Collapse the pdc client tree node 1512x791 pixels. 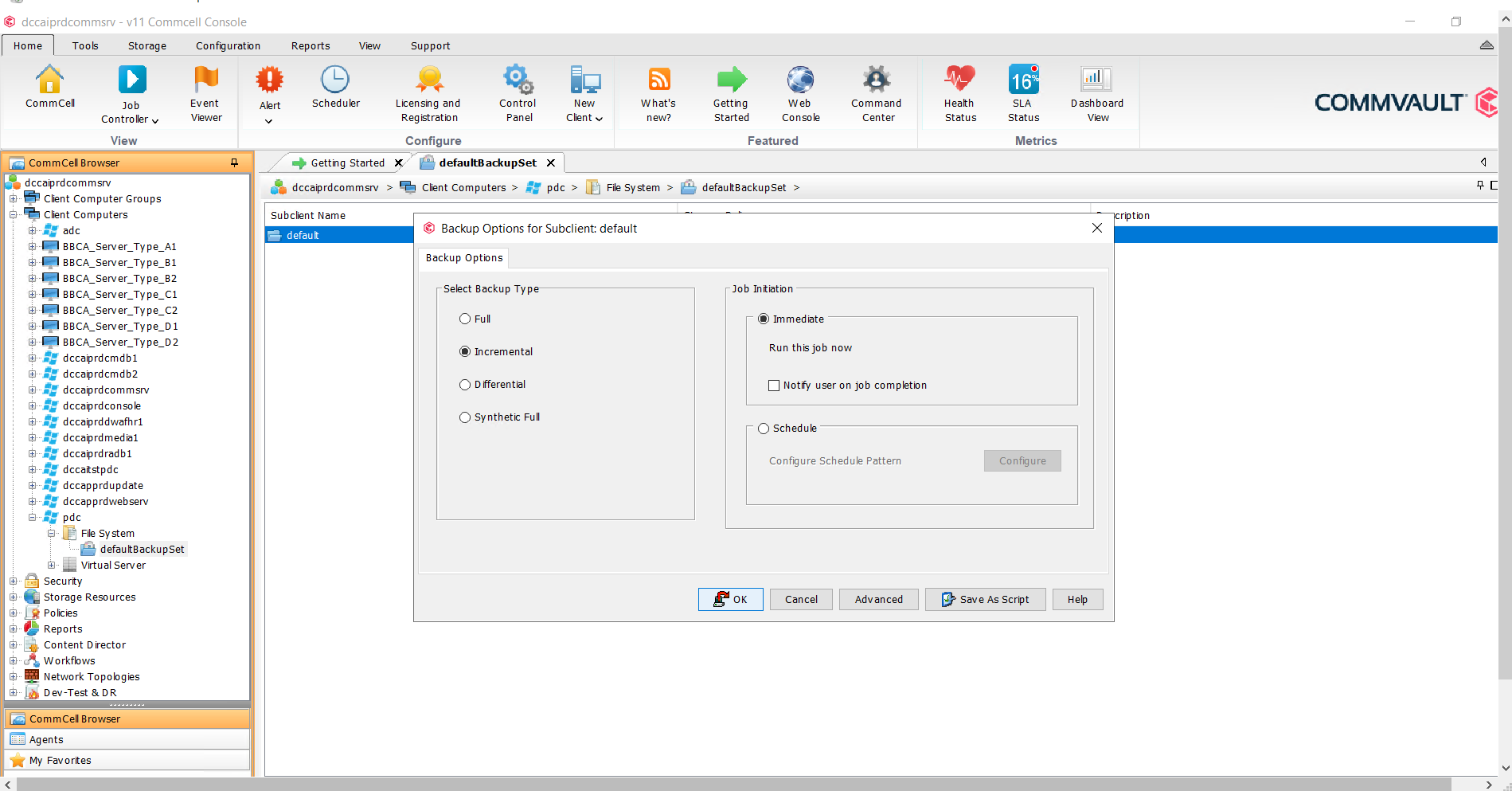point(32,518)
